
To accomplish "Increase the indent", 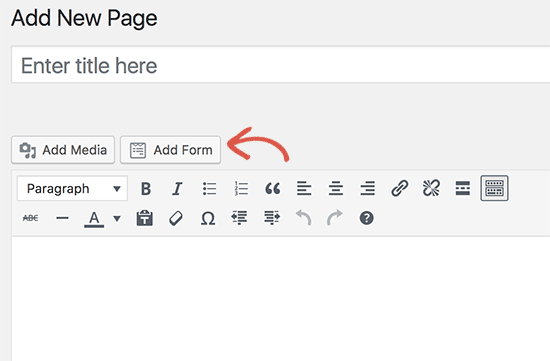I will 271,218.
